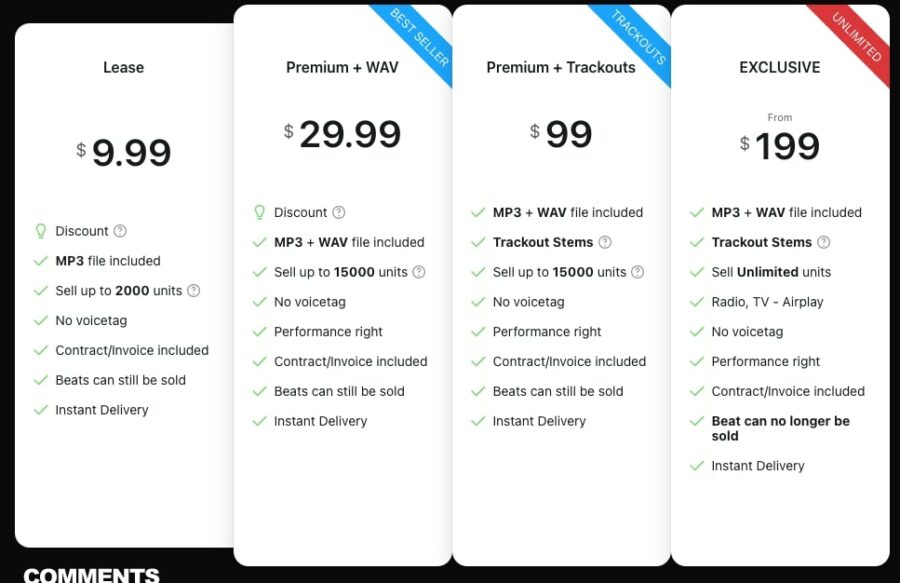Click the $199 Exclusive price

(x=780, y=146)
